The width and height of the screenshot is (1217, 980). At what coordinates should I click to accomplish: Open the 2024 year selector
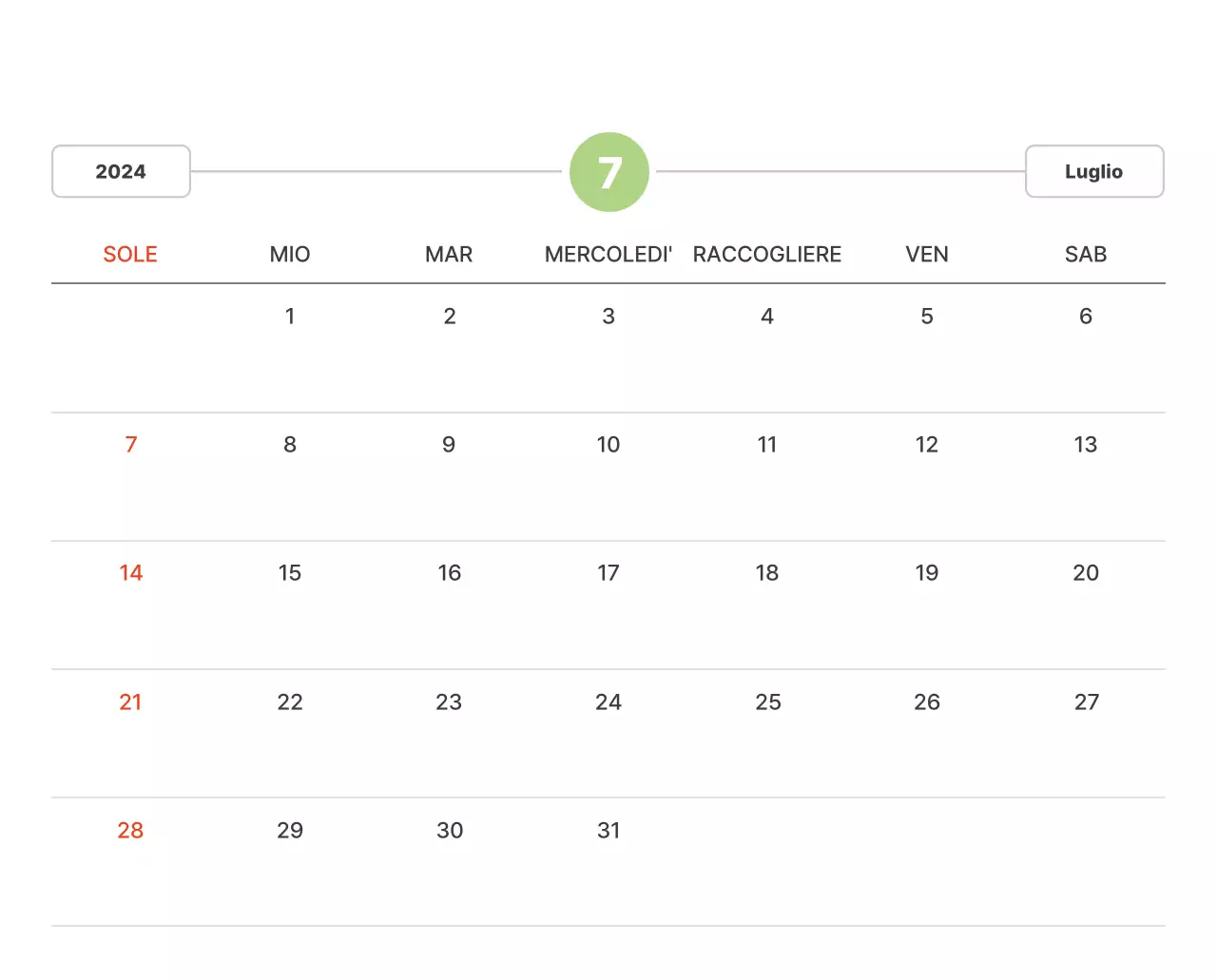[121, 172]
